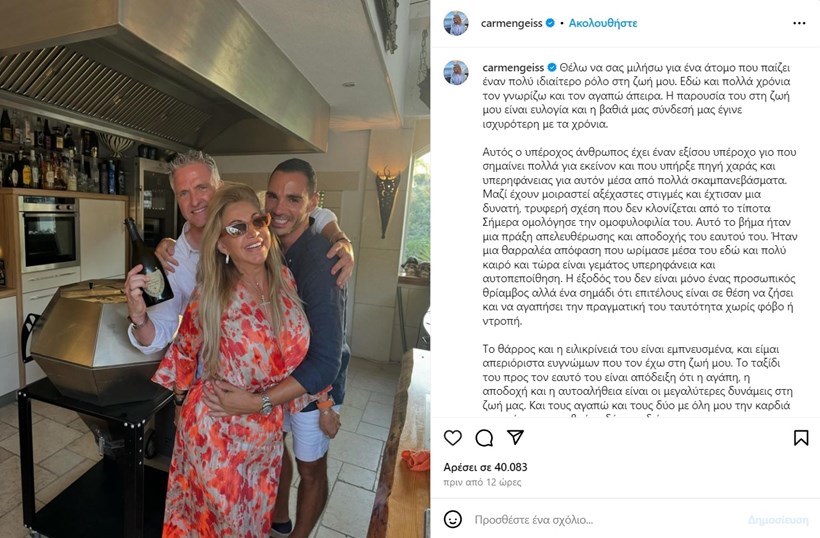Click the Ακολουθήστε follow link
The width and height of the screenshot is (820, 538).
click(603, 23)
